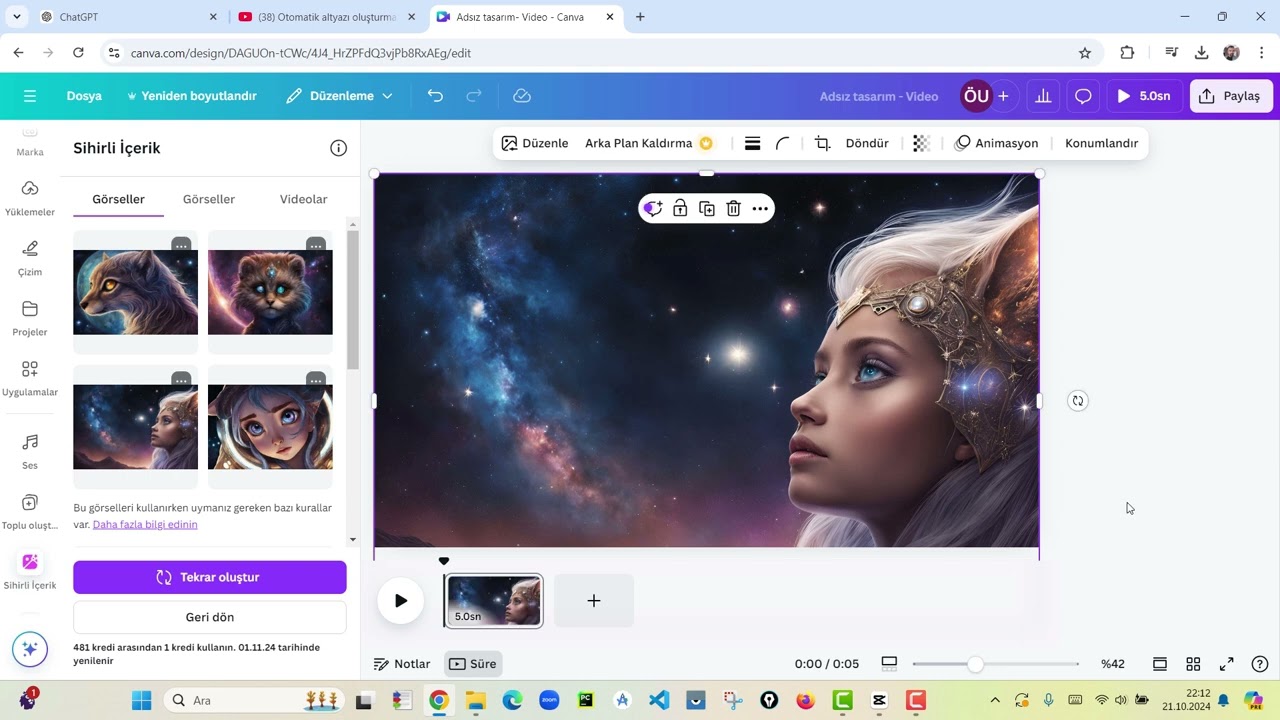Enter fullscreen presentation mode
Viewport: 1280px width, 720px height.
1227,664
